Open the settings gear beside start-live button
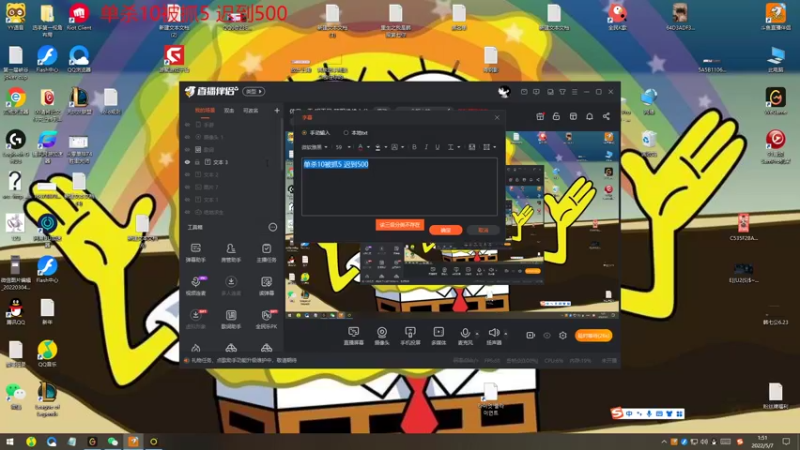The height and width of the screenshot is (450, 800). click(563, 335)
